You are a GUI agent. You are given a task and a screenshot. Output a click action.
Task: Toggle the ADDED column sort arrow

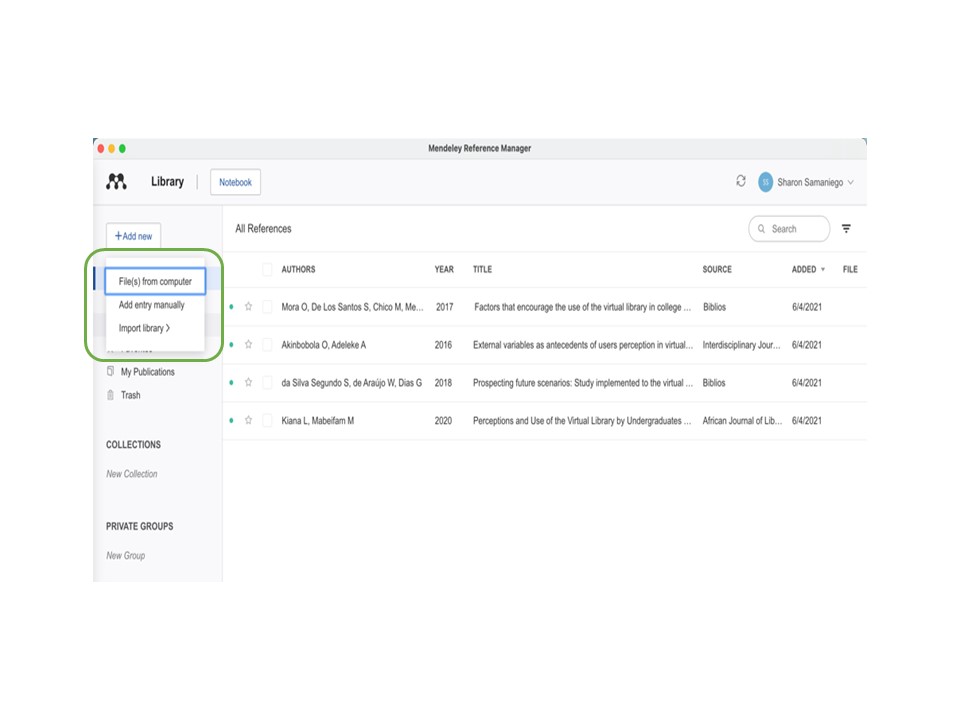pyautogui.click(x=823, y=269)
